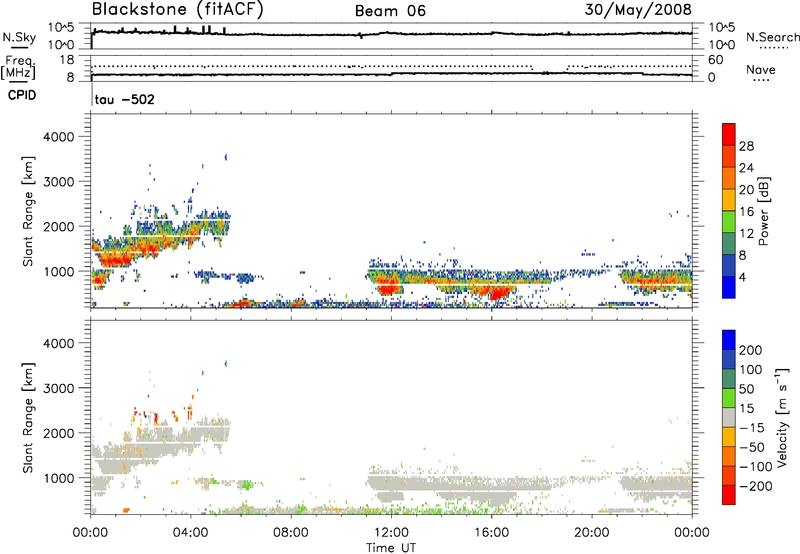800x554 pixels.
Task: Click the "3000" tick in the power panel
Action: tap(59, 182)
